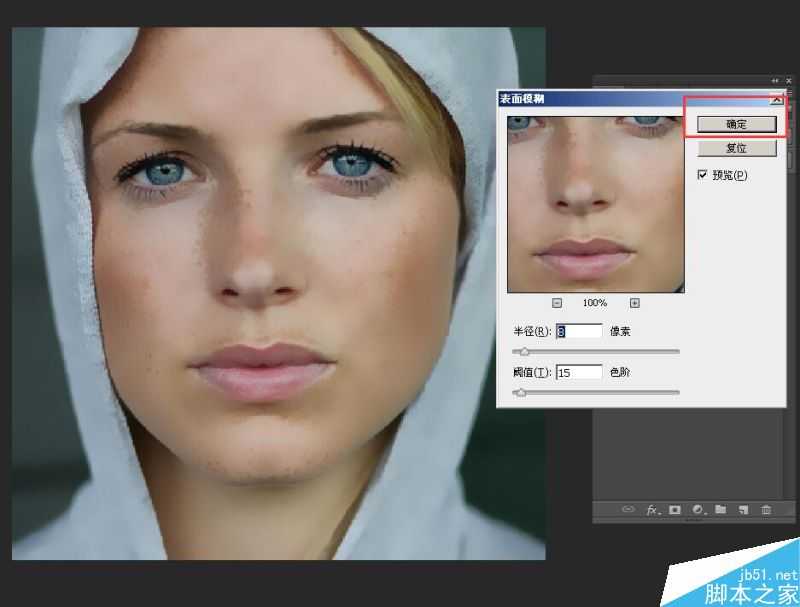
Task: Create a new layer group
Action: pyautogui.click(x=720, y=509)
